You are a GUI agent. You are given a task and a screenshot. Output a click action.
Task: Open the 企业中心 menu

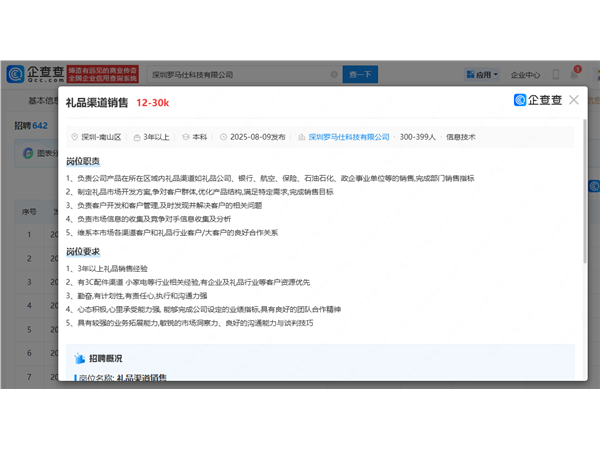click(x=526, y=74)
